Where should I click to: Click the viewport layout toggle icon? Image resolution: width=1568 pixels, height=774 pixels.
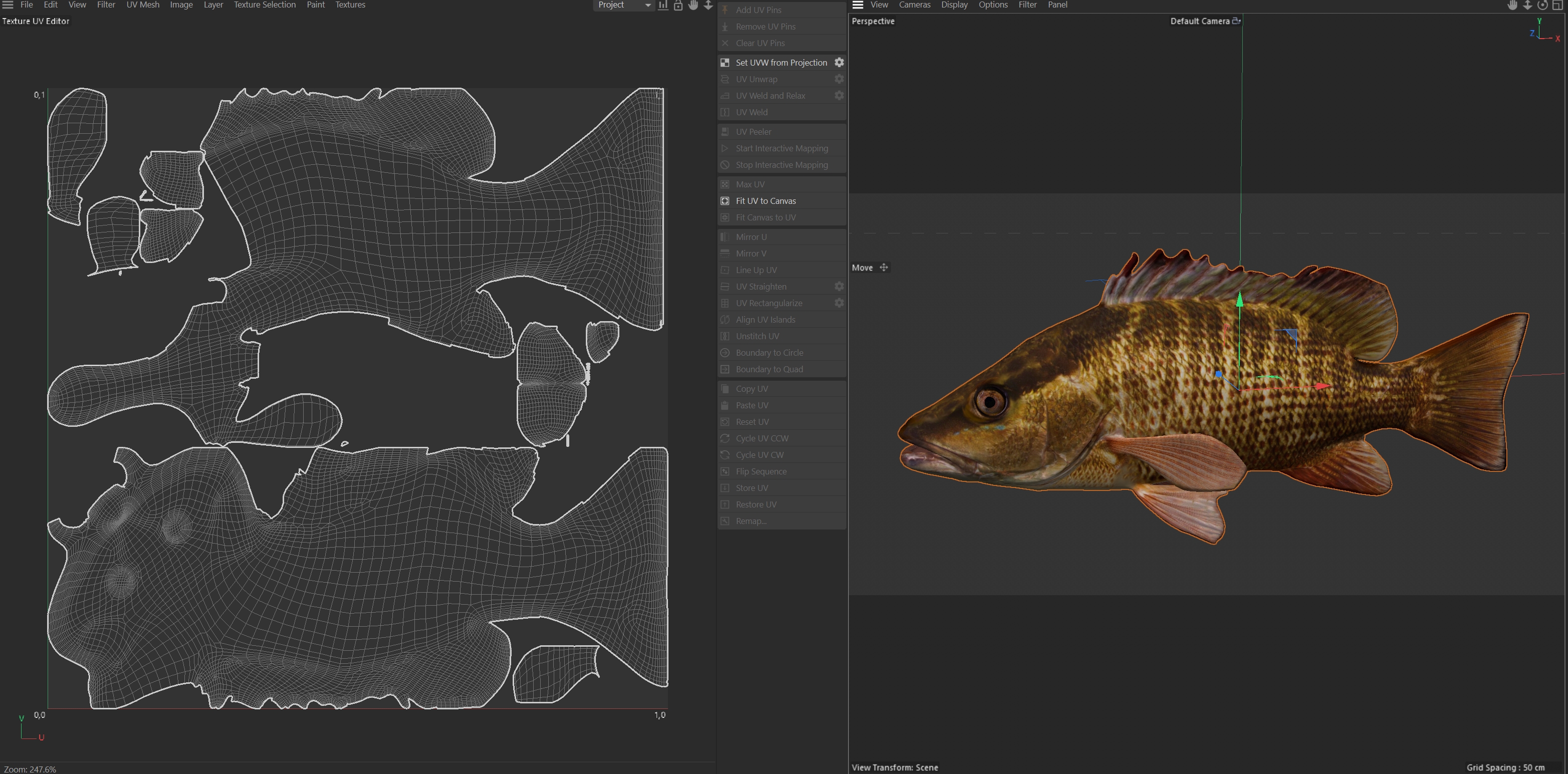(1557, 5)
